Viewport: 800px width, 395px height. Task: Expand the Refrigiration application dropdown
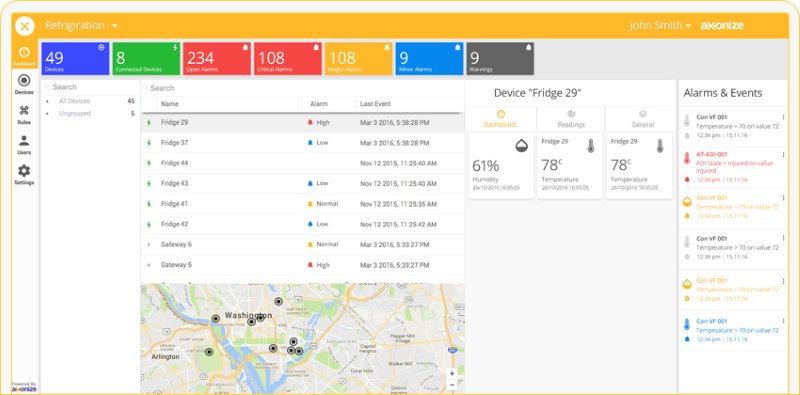click(x=82, y=26)
